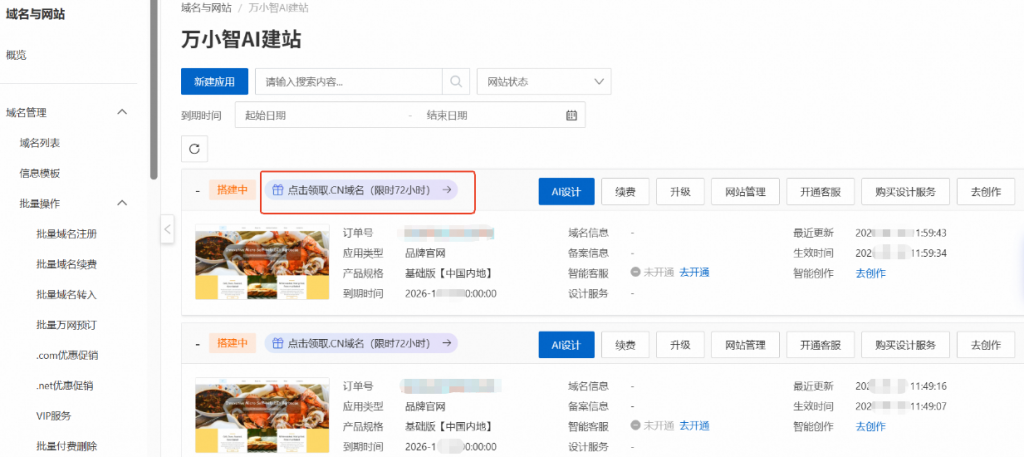Collapse the 批量操作 sidebar section
Viewport: 1024px width, 457px height.
[x=123, y=203]
